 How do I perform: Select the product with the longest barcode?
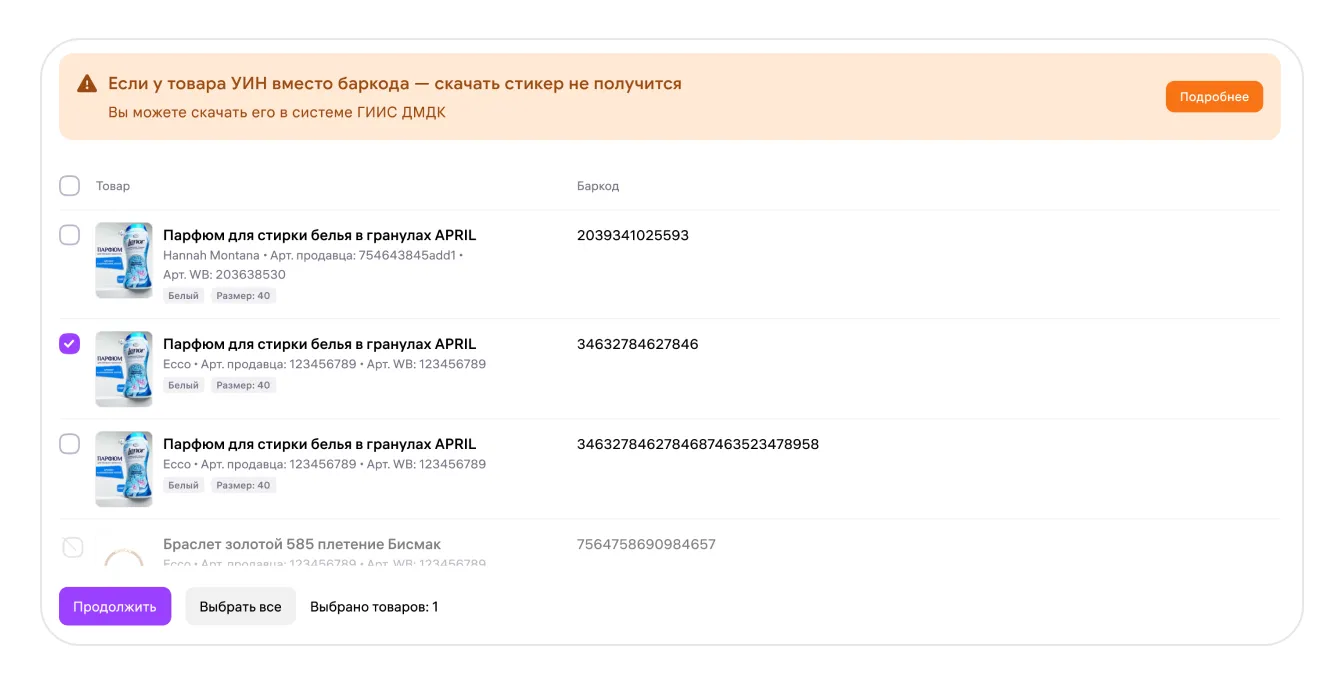point(69,444)
